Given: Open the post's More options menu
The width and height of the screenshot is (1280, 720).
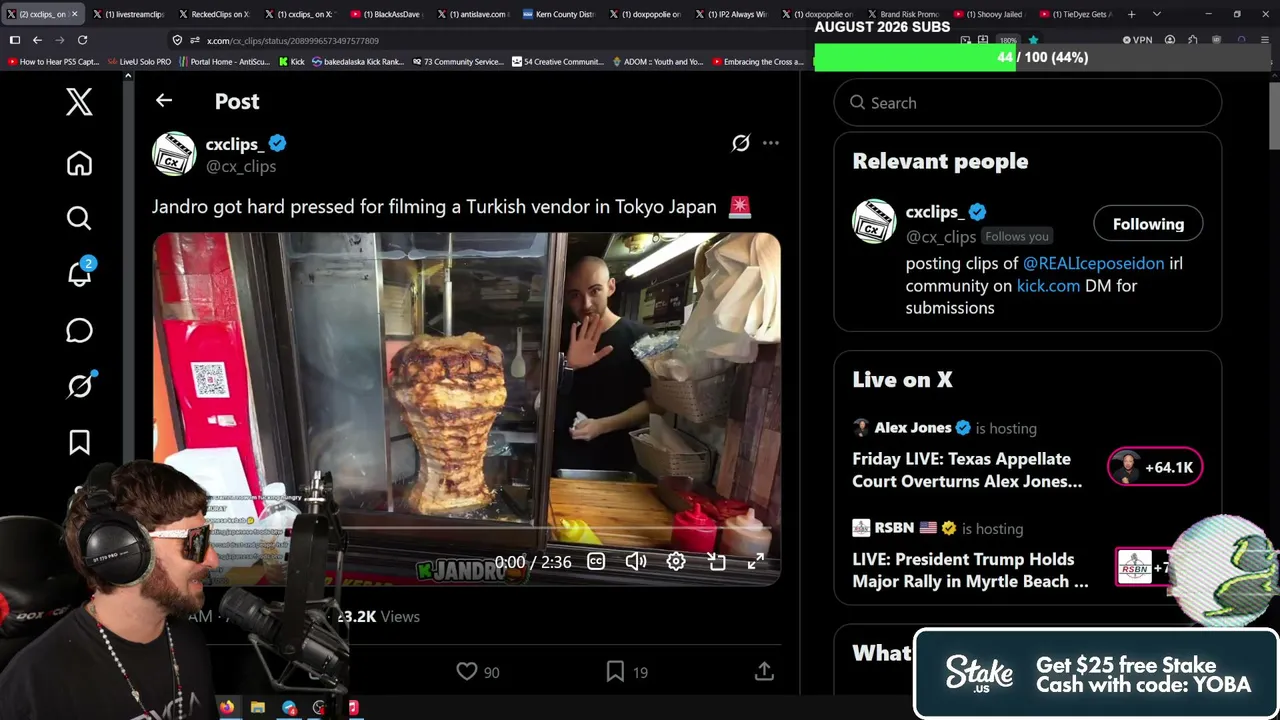Looking at the screenshot, I should (771, 143).
